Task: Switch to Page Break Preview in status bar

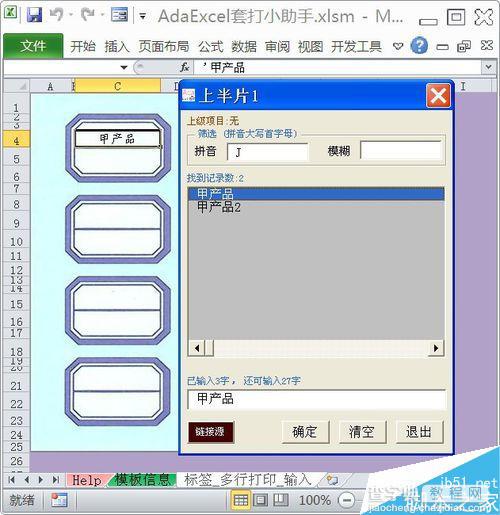Action: click(281, 500)
